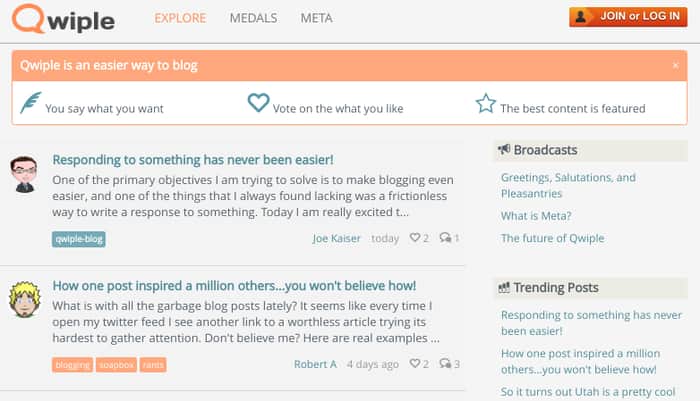
Task: Click the Join or Log In button
Action: point(628,17)
